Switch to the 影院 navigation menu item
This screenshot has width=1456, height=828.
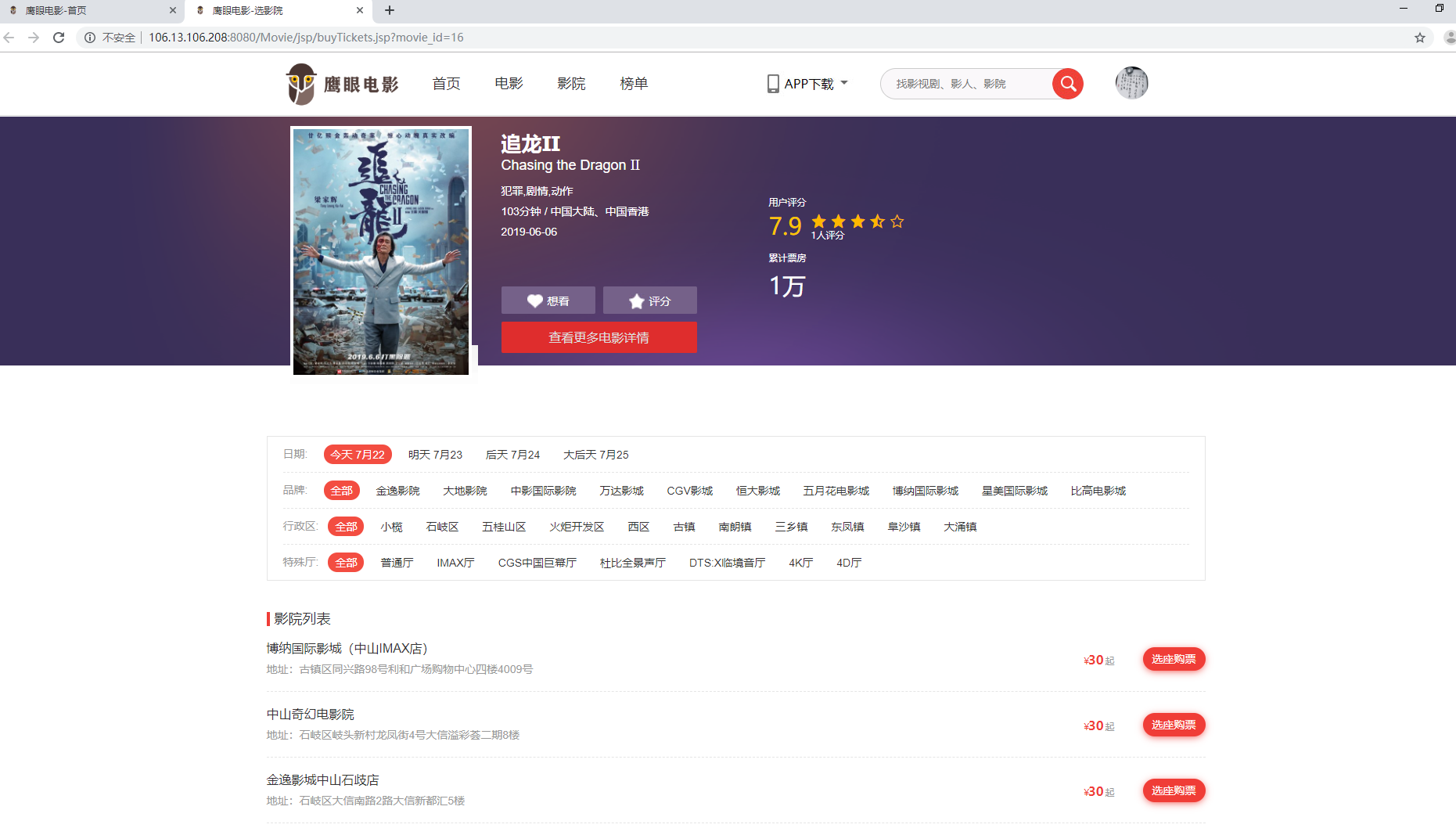pos(571,83)
